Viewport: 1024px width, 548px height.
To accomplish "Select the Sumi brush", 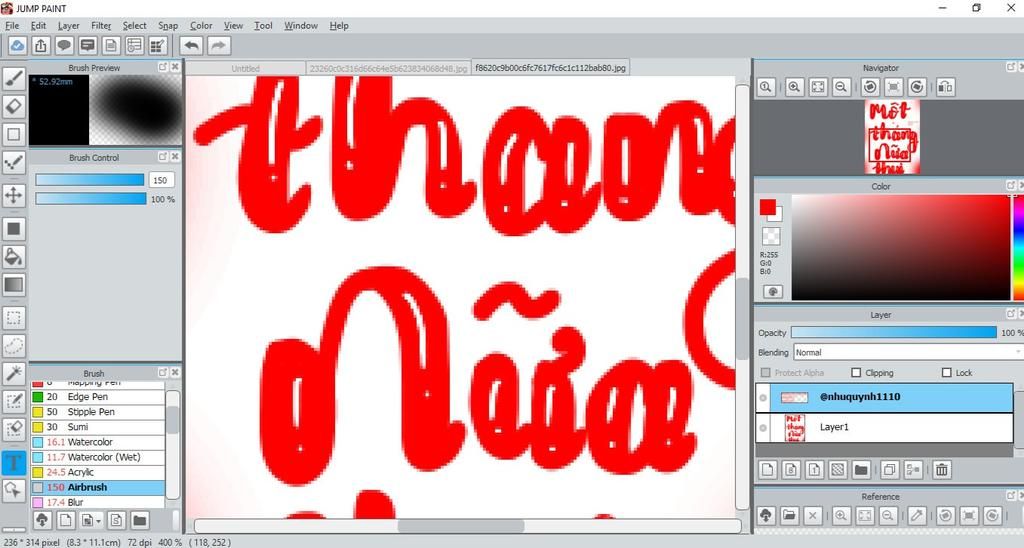I will point(98,427).
